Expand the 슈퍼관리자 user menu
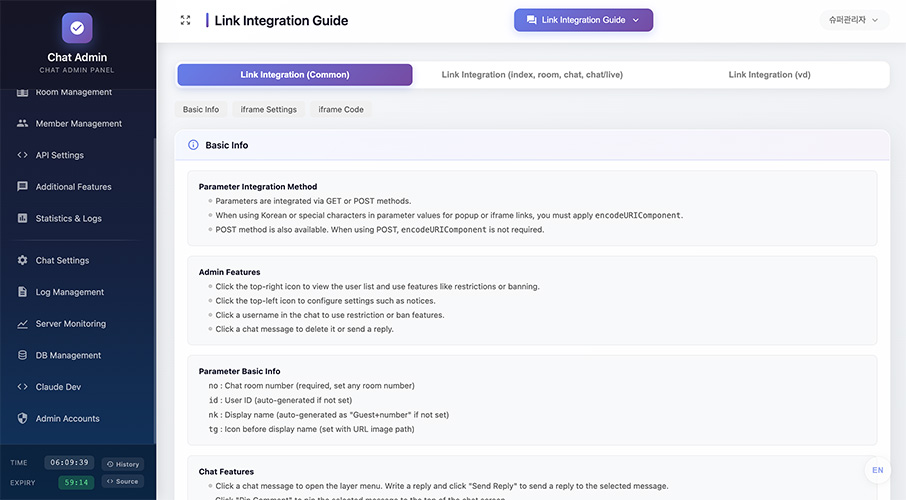906x500 pixels. pyautogui.click(x=853, y=20)
